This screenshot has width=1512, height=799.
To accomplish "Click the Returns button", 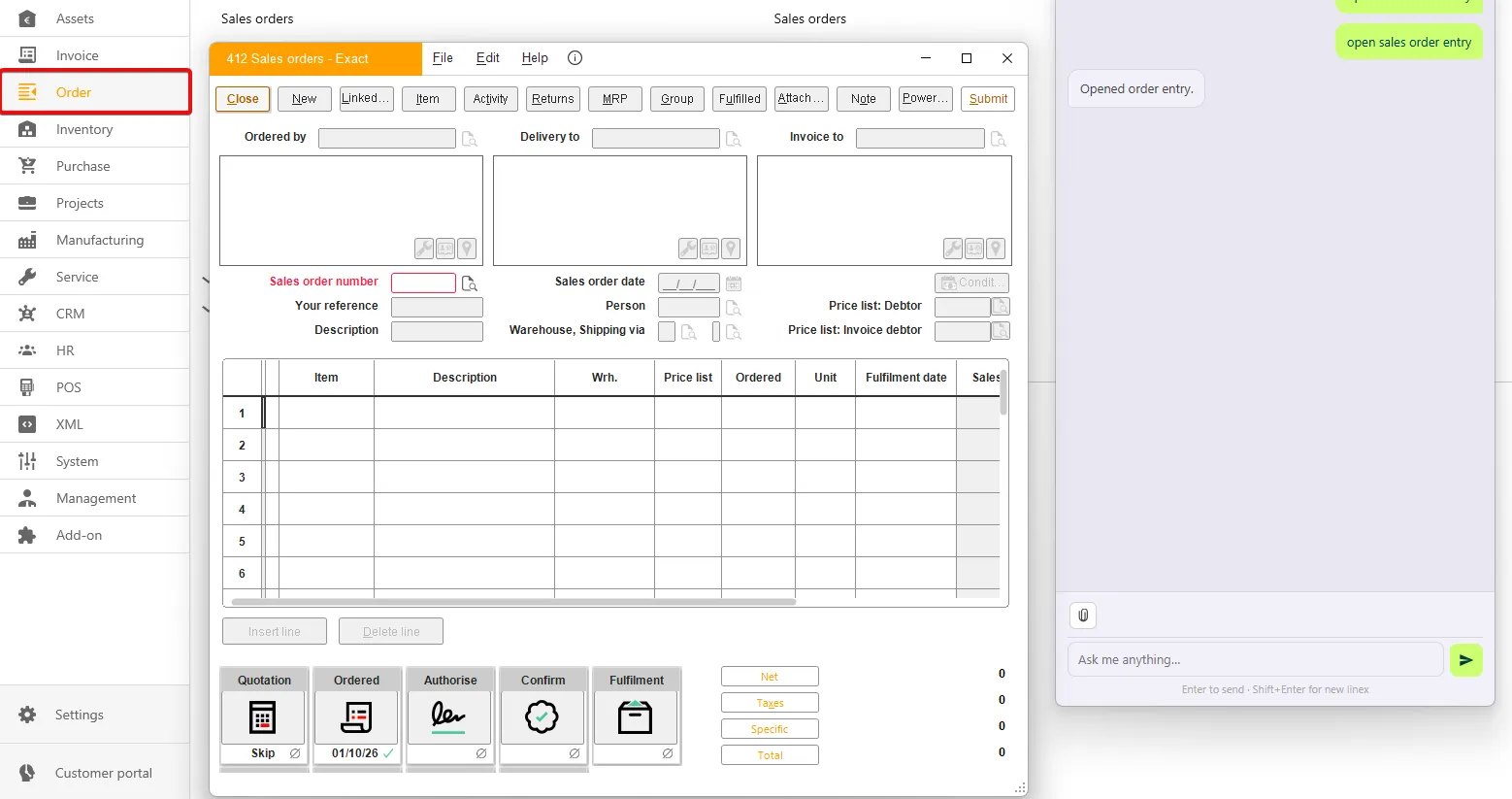I will pos(552,99).
